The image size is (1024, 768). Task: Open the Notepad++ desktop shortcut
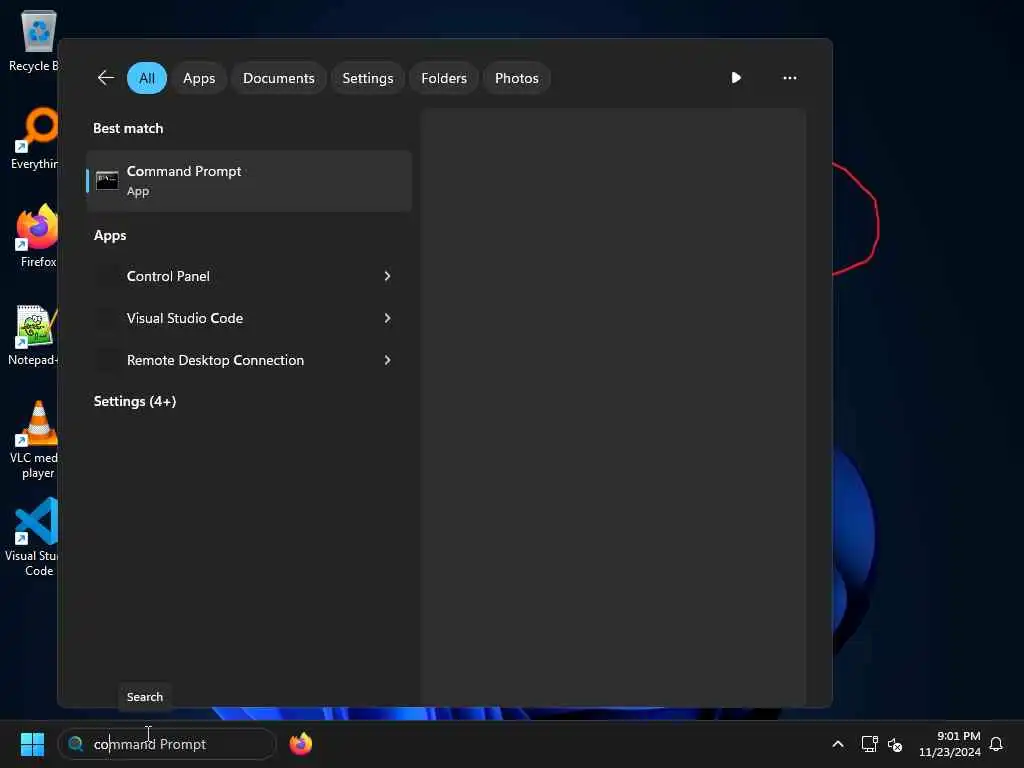pyautogui.click(x=34, y=334)
